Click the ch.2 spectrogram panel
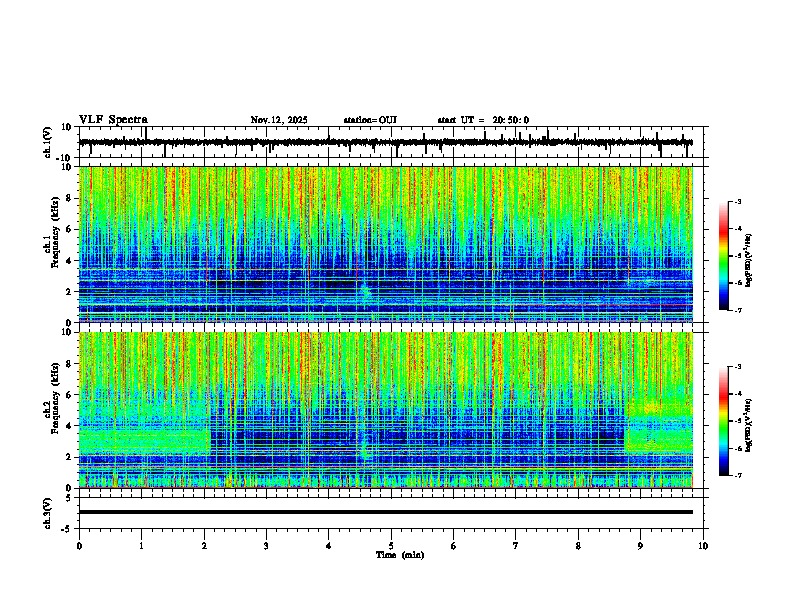The height and width of the screenshot is (612, 792). (386, 410)
